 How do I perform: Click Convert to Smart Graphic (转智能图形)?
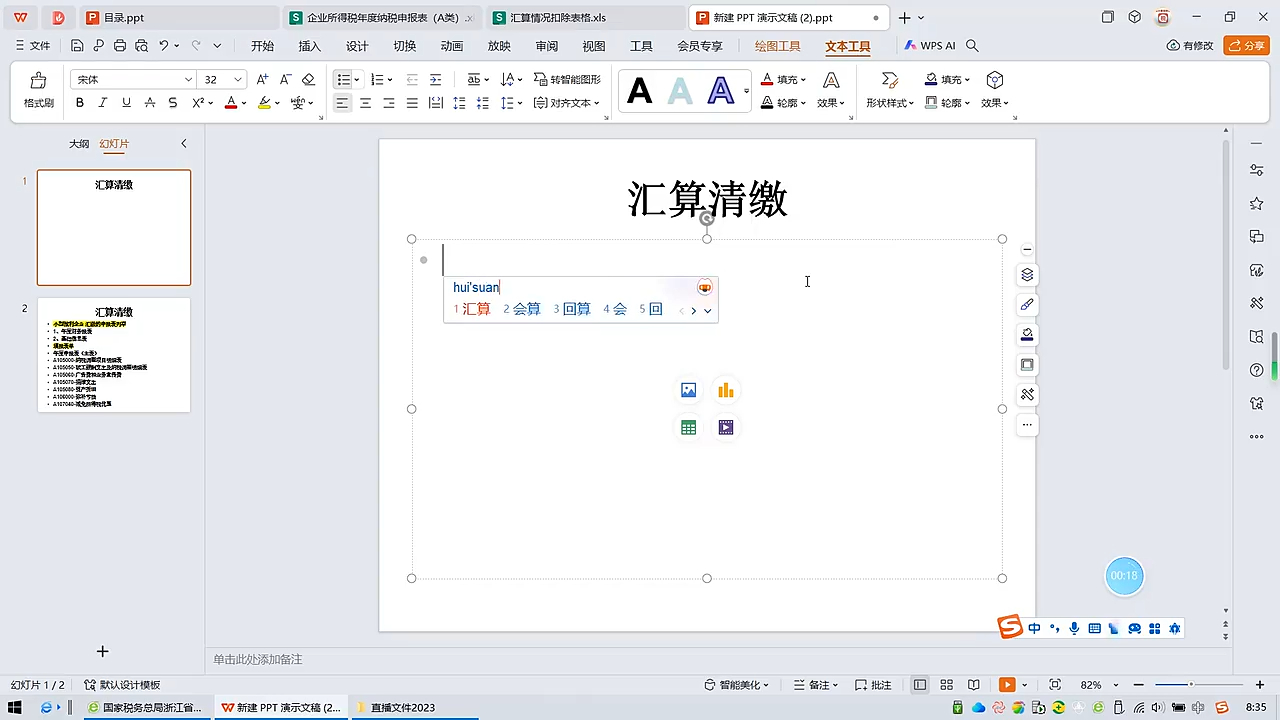[568, 80]
